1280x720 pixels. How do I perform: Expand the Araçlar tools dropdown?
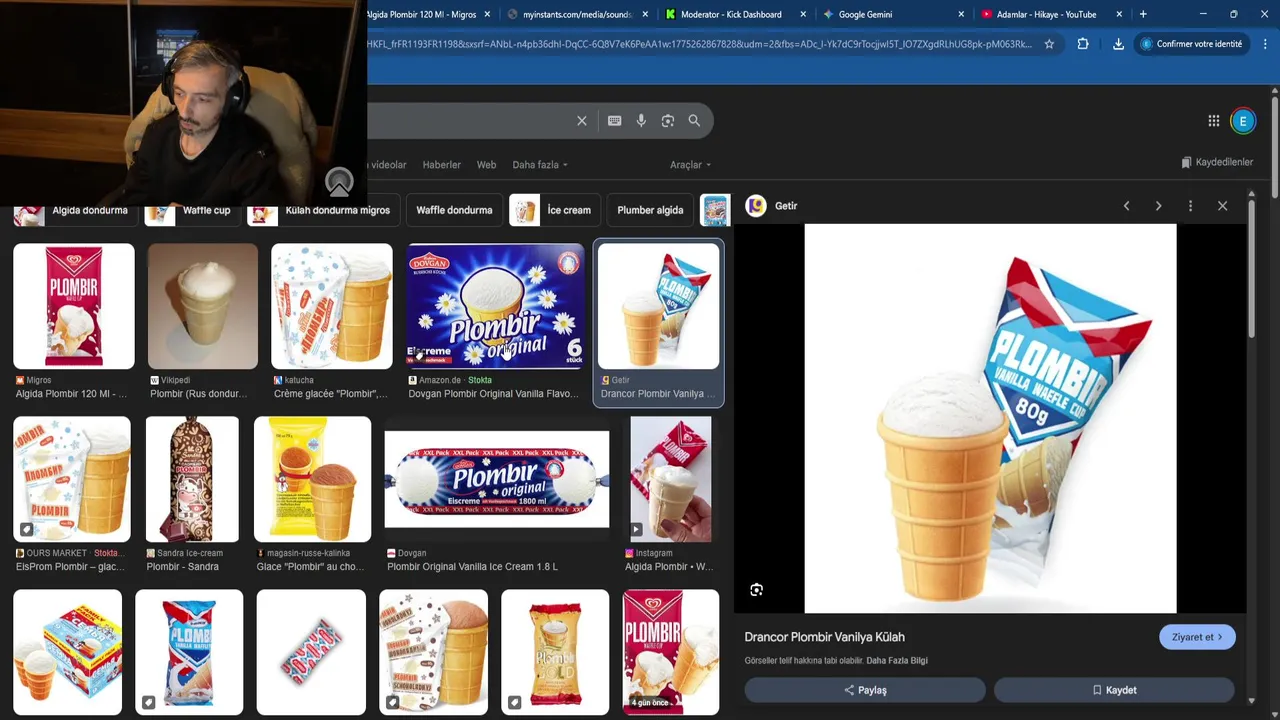[x=690, y=165]
